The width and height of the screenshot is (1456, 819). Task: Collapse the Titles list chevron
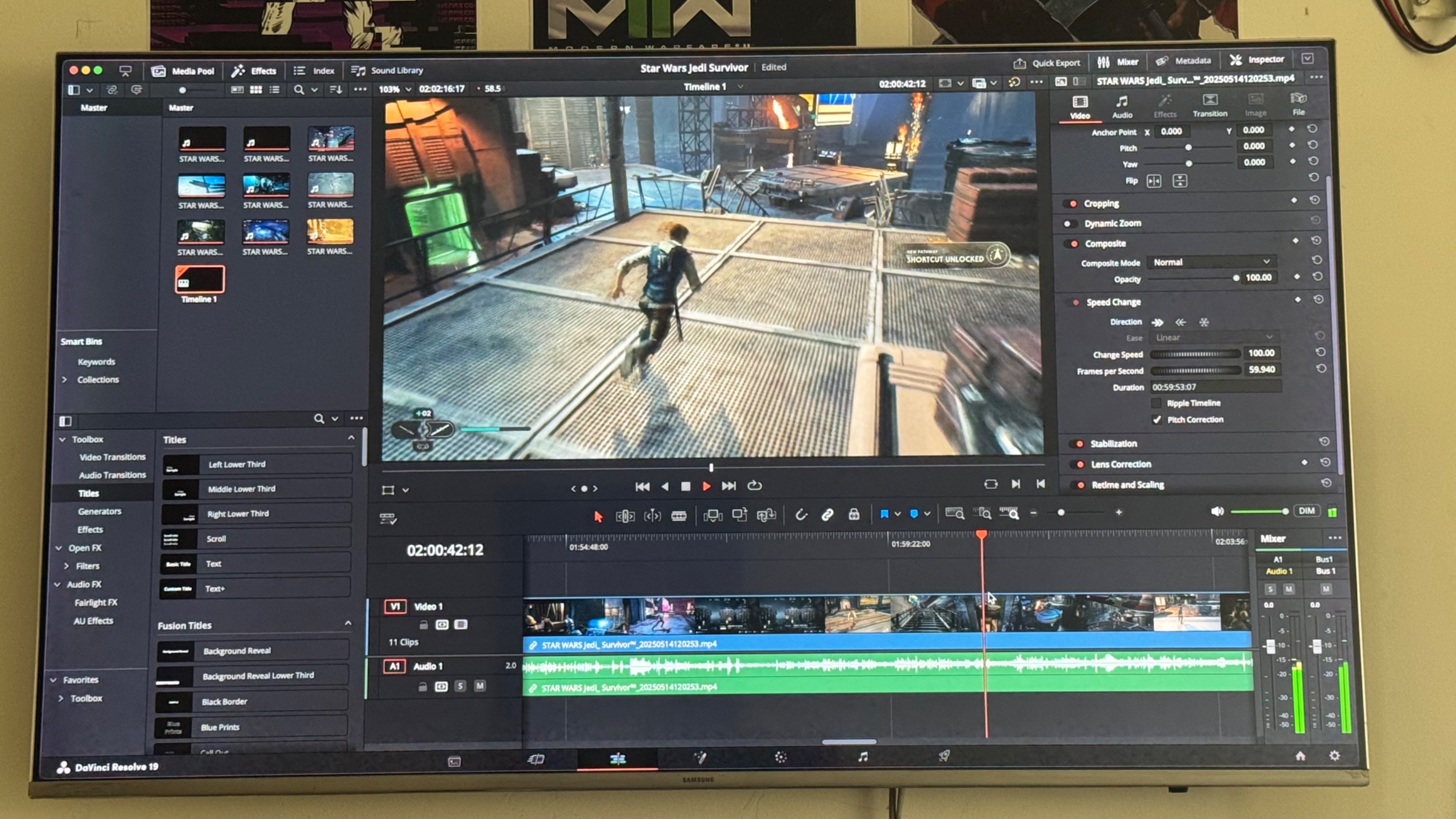tap(351, 438)
